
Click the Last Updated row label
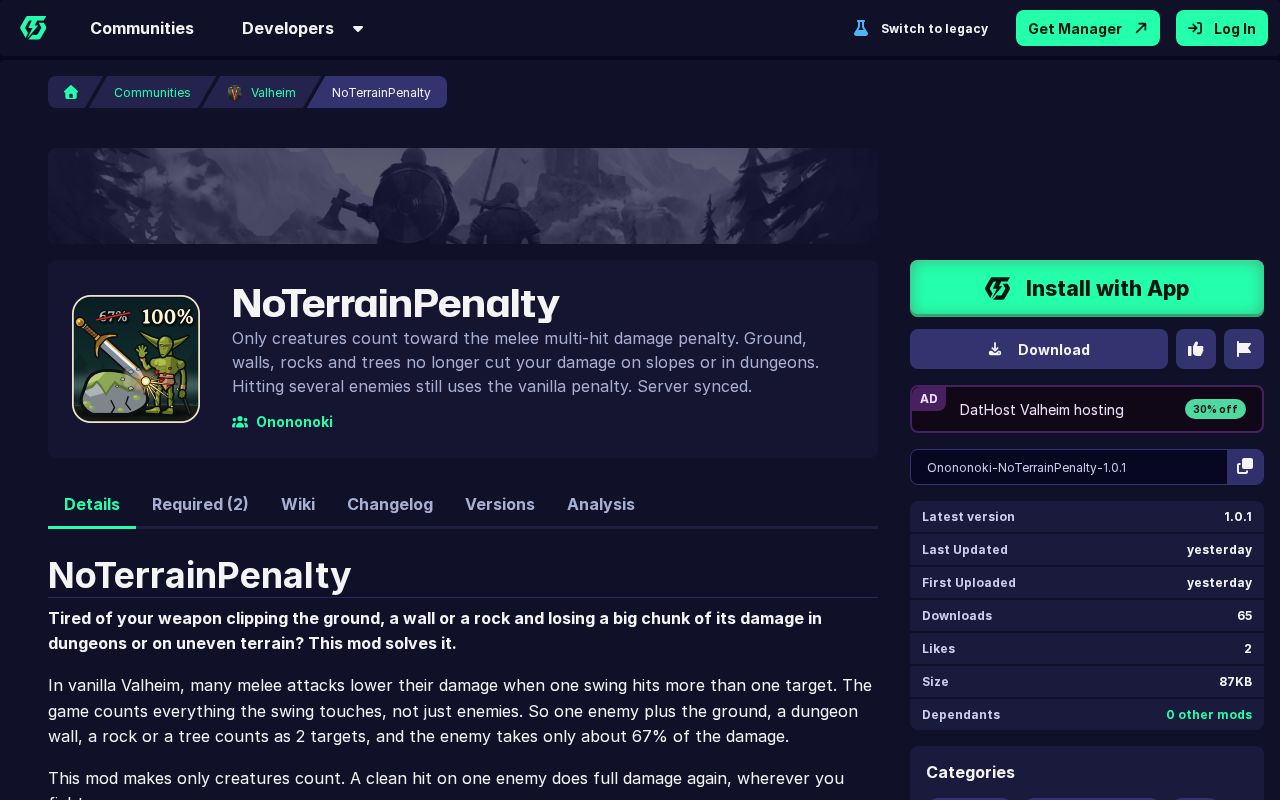click(x=965, y=550)
